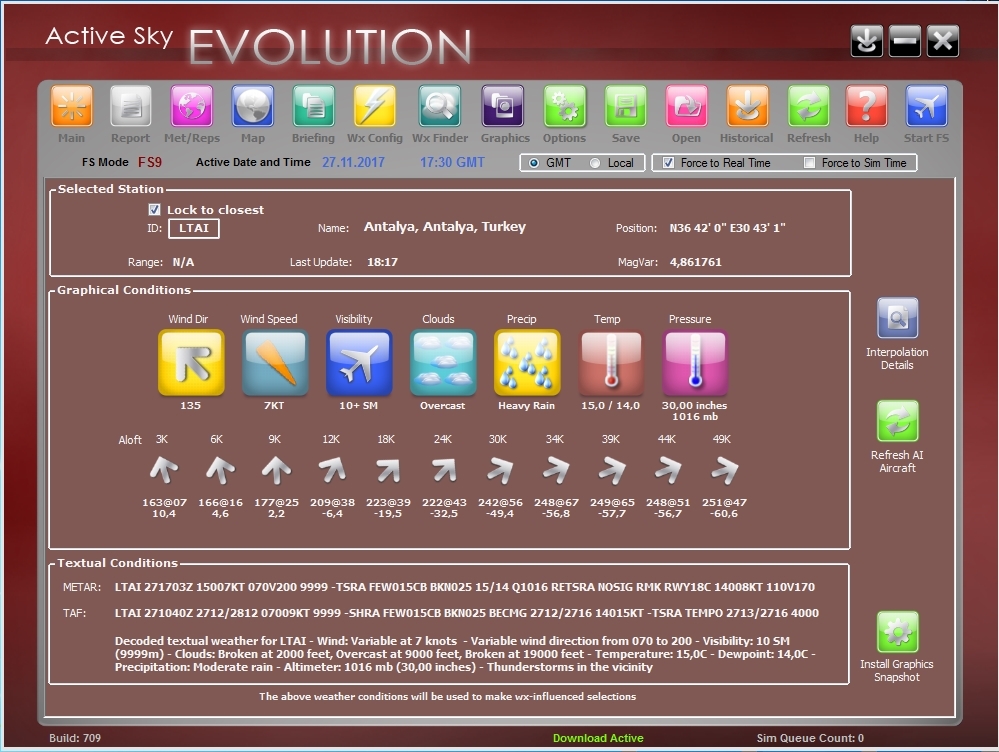This screenshot has width=999, height=752.
Task: Click the Build: 709 status text
Action: [x=75, y=738]
